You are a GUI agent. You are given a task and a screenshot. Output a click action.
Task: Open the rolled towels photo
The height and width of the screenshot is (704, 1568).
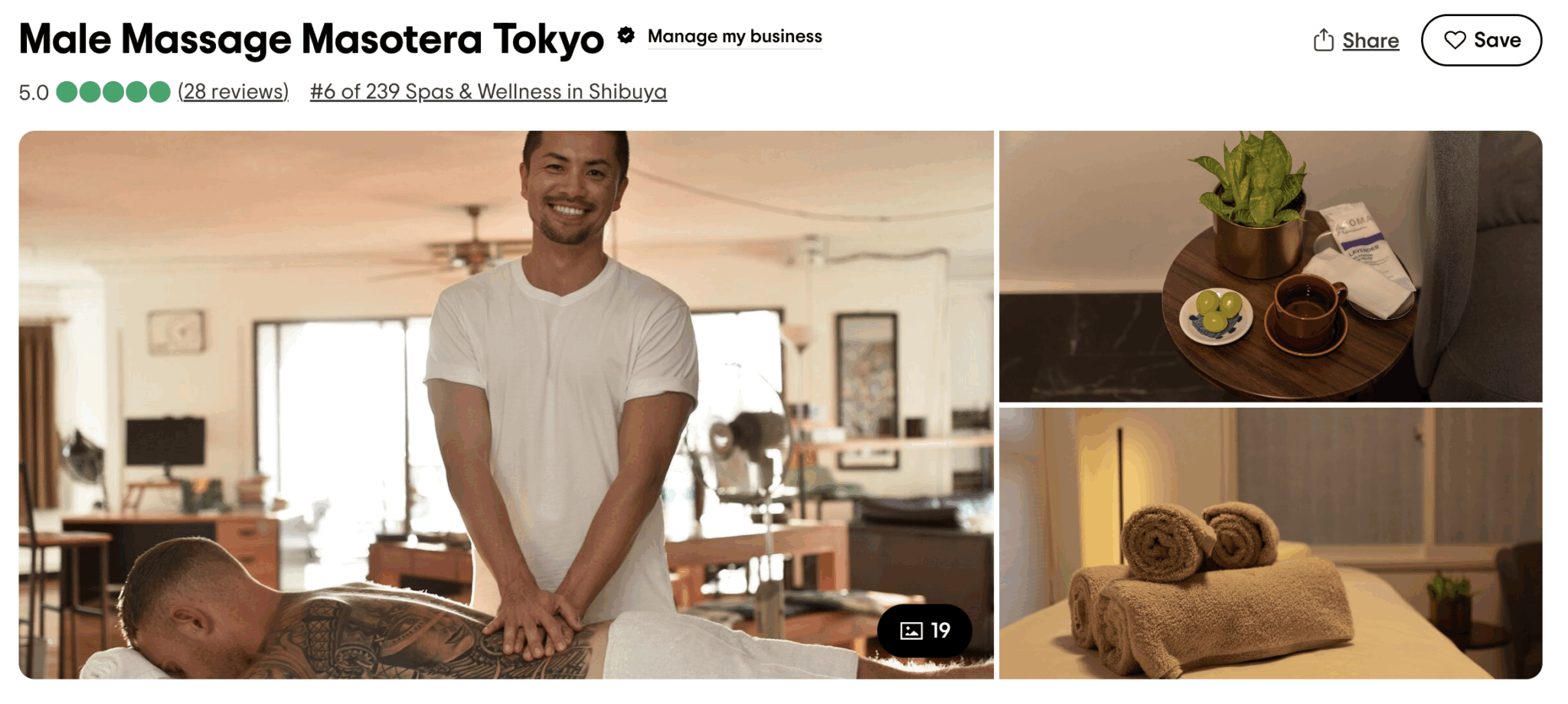pyautogui.click(x=1271, y=543)
